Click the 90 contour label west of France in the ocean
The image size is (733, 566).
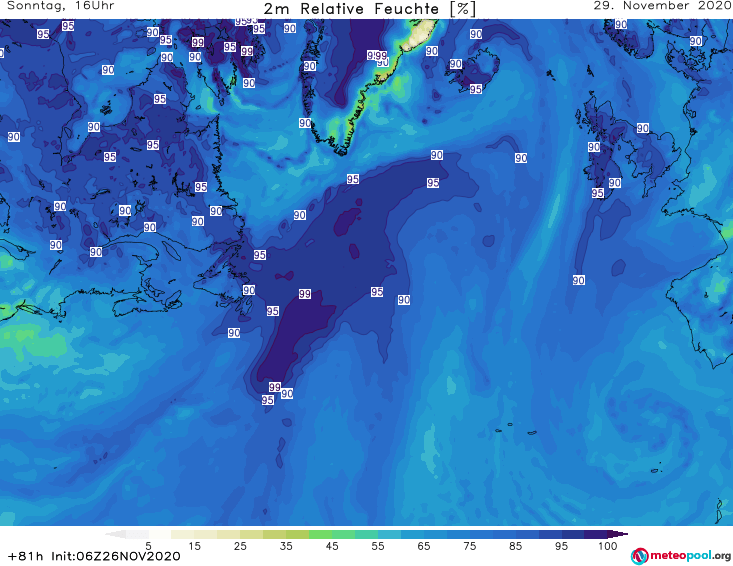[x=579, y=280]
